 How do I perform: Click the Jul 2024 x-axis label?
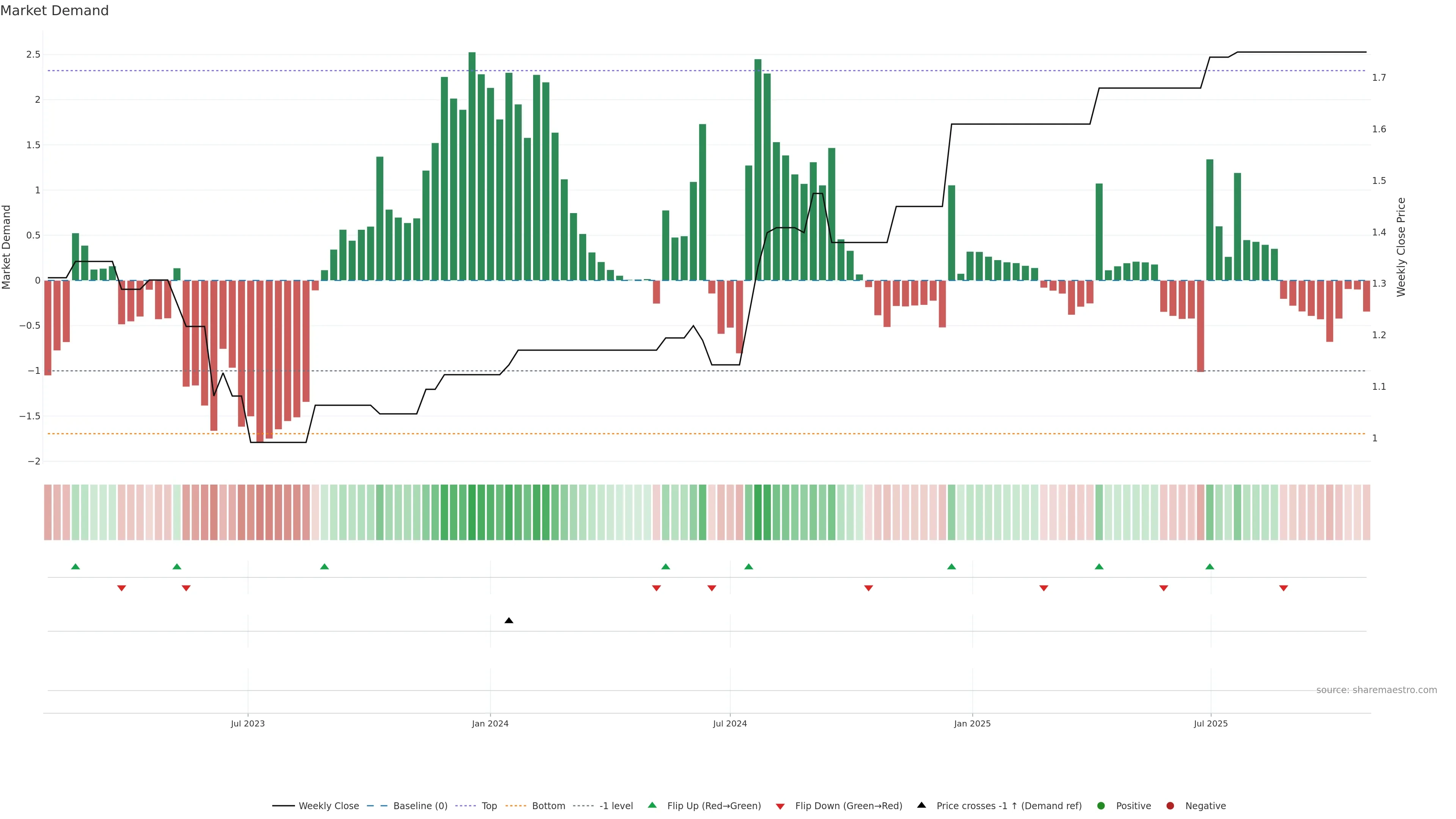coord(730,723)
